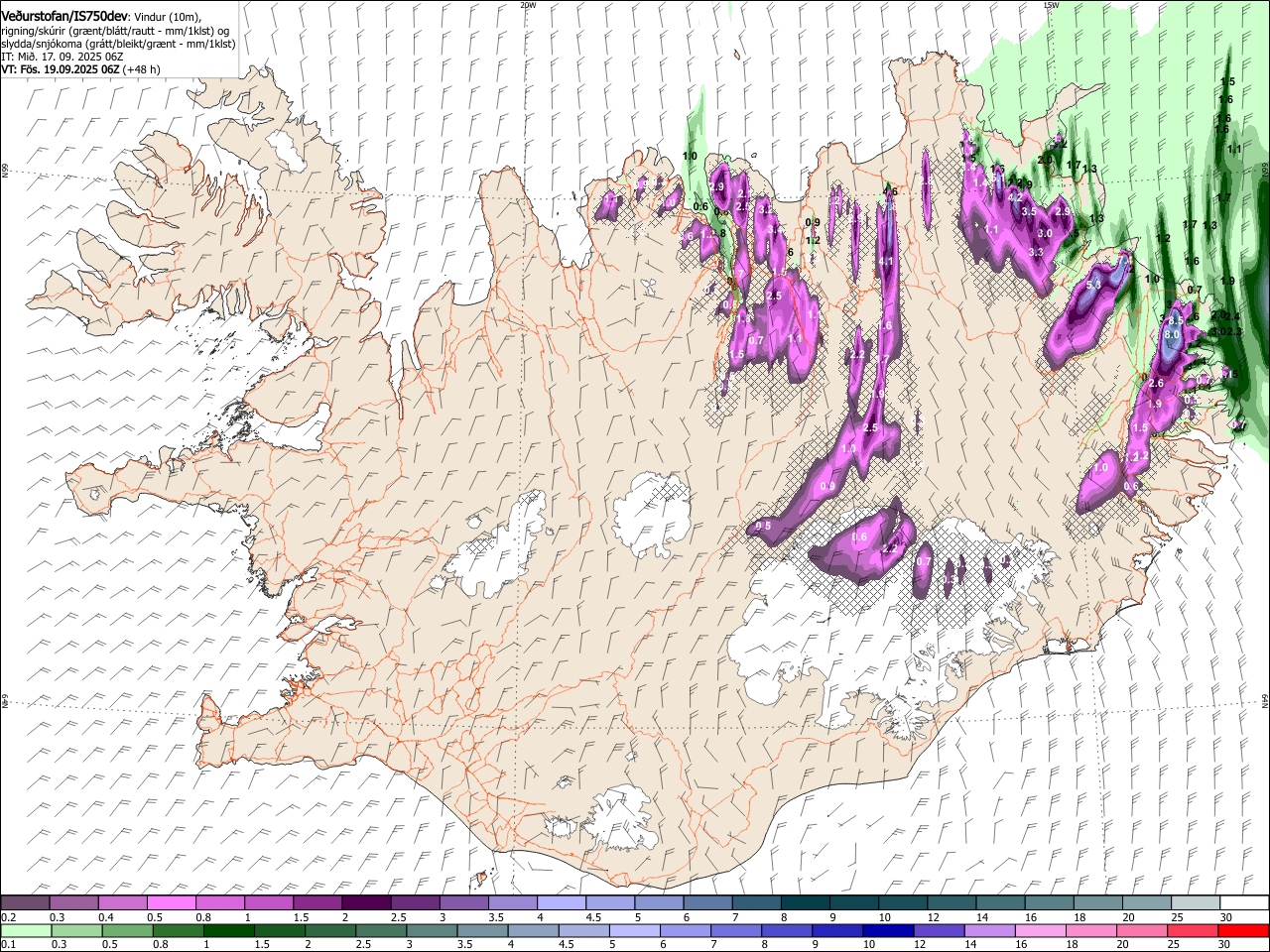Choose the 1.5–2 magenta-purple swatch, upper legend
This screenshot has height=952, width=1270.
point(317,902)
